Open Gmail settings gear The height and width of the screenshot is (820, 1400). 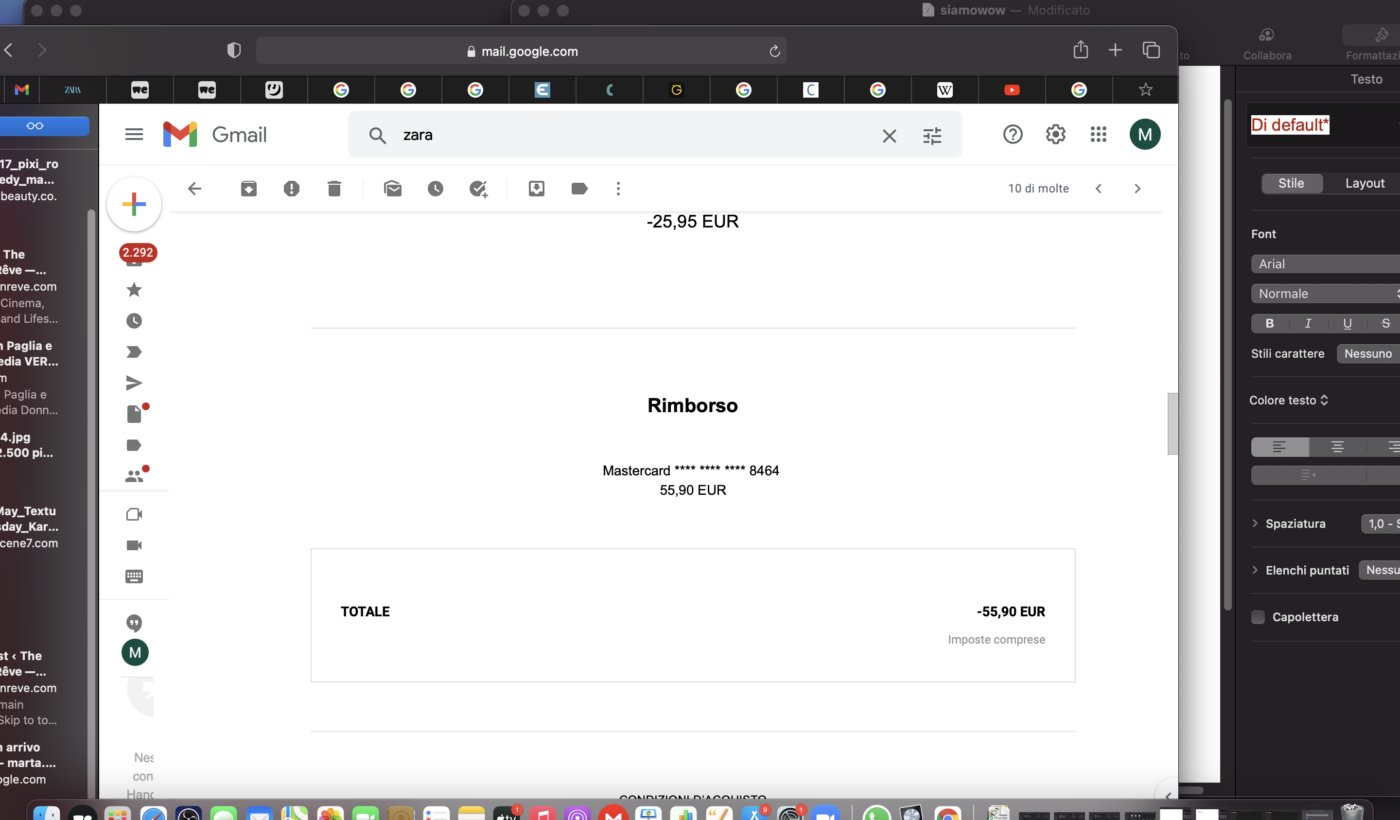[x=1056, y=134]
